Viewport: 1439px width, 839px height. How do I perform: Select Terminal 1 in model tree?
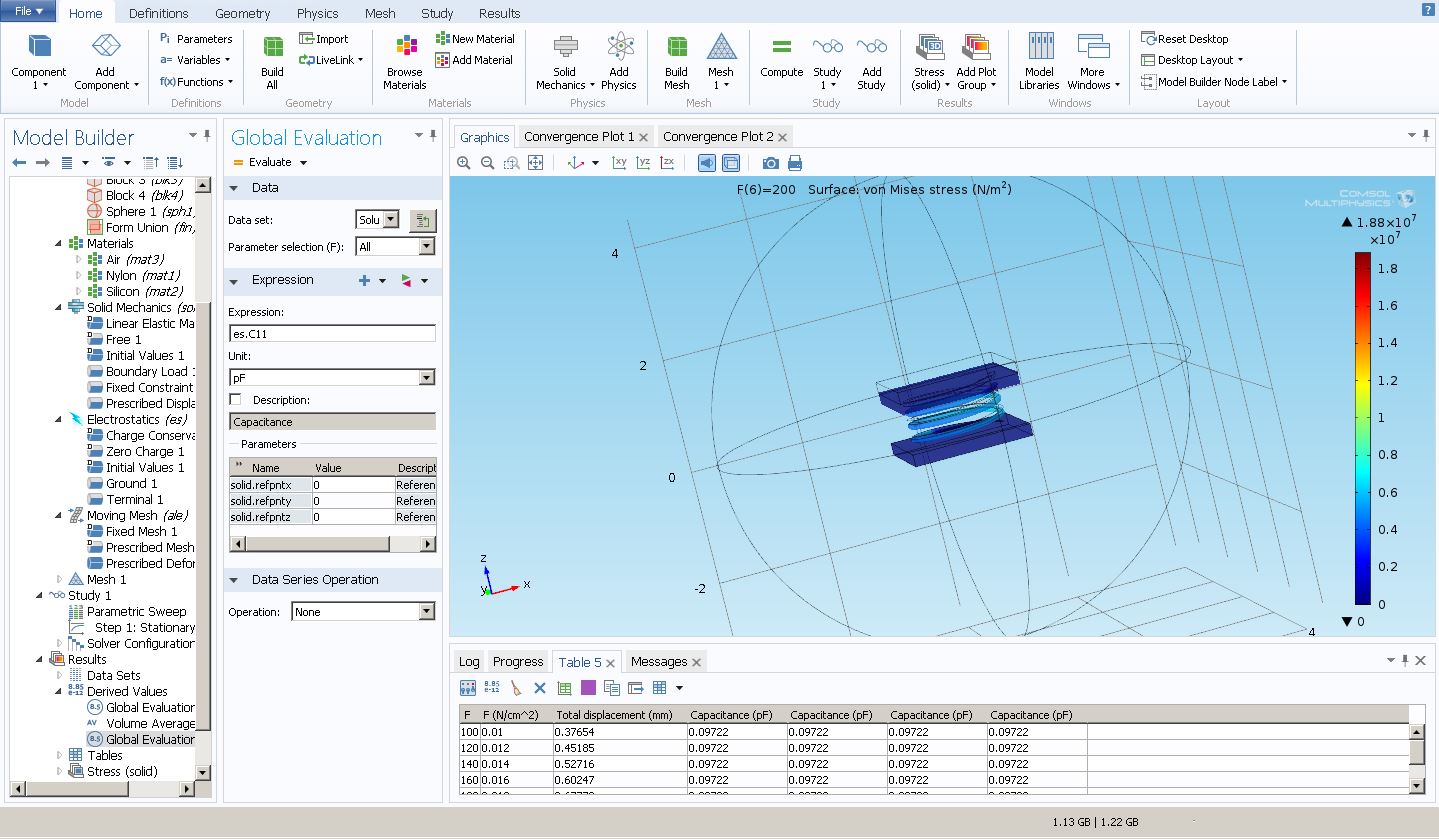[134, 499]
